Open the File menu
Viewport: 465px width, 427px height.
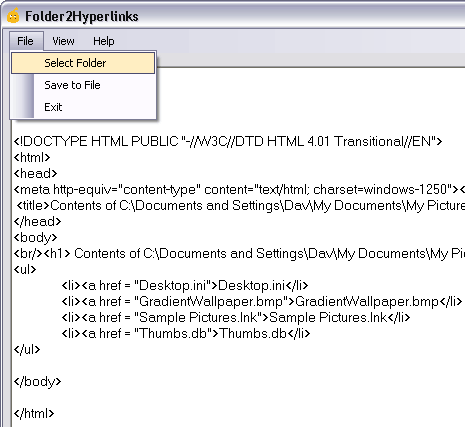(x=26, y=41)
